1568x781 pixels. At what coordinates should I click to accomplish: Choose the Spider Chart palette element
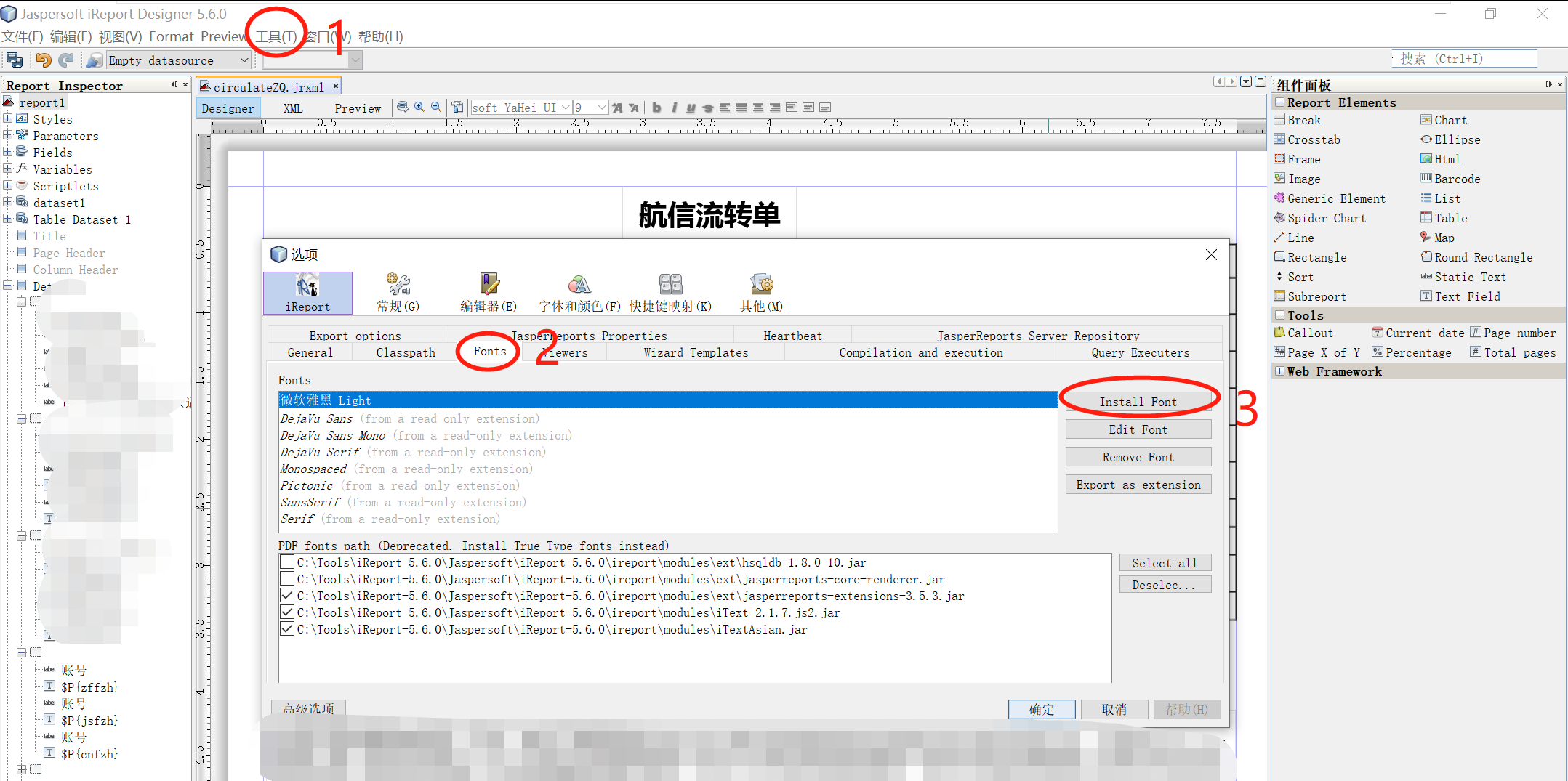1320,218
